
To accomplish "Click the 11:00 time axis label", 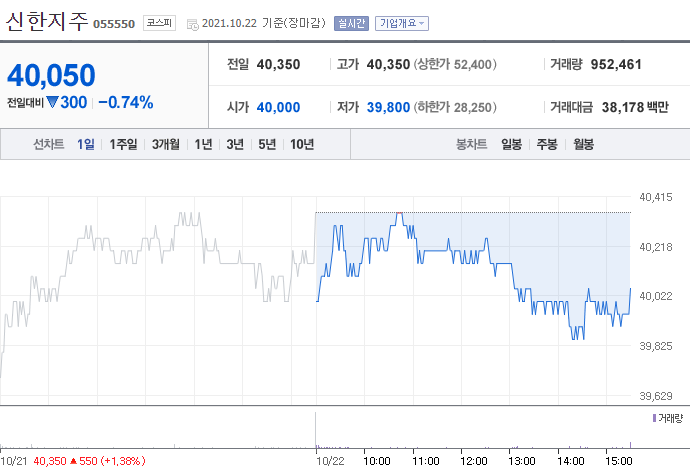I will coord(426,461).
